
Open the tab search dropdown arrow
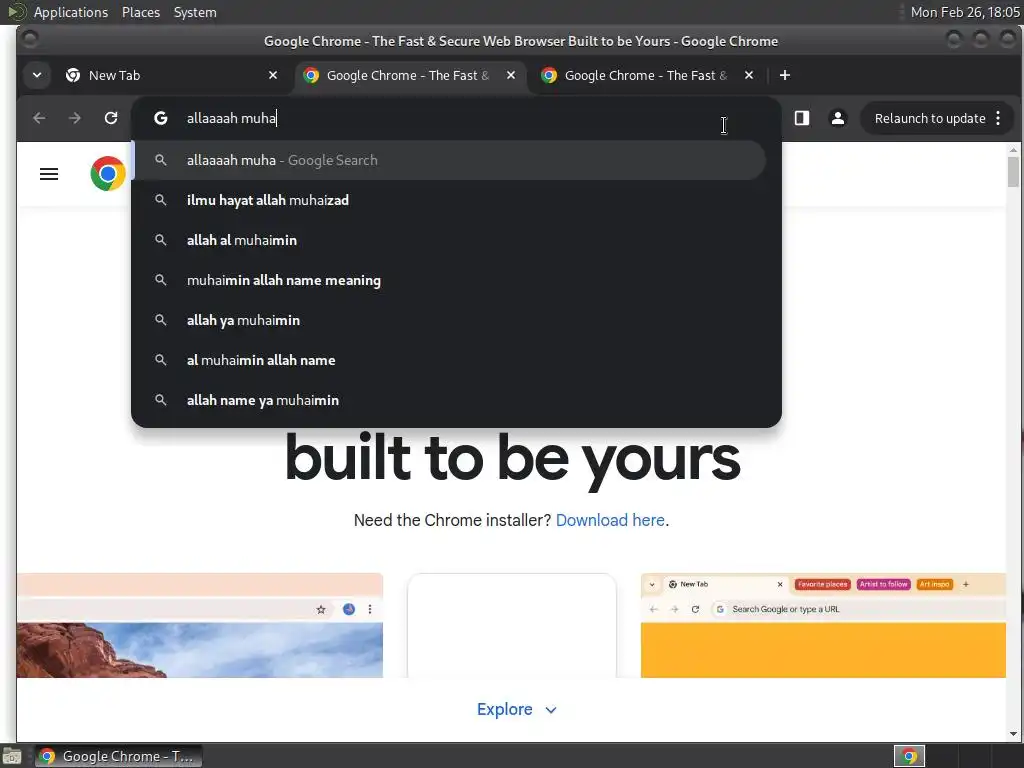tap(37, 75)
